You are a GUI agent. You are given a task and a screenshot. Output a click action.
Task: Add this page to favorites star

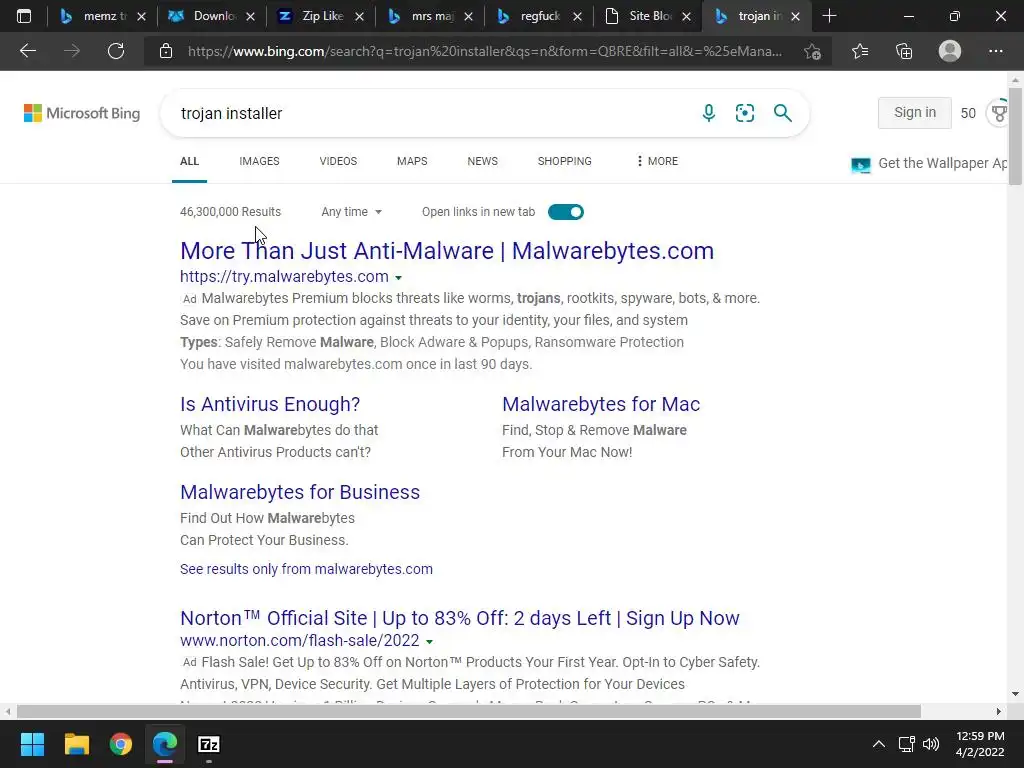click(812, 51)
